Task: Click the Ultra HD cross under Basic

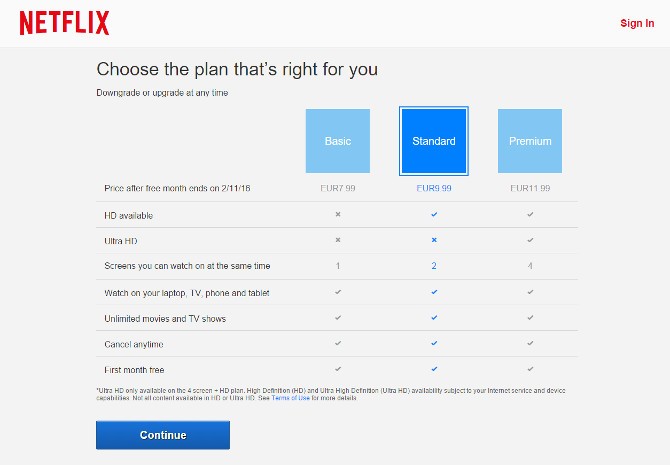Action: tap(338, 240)
